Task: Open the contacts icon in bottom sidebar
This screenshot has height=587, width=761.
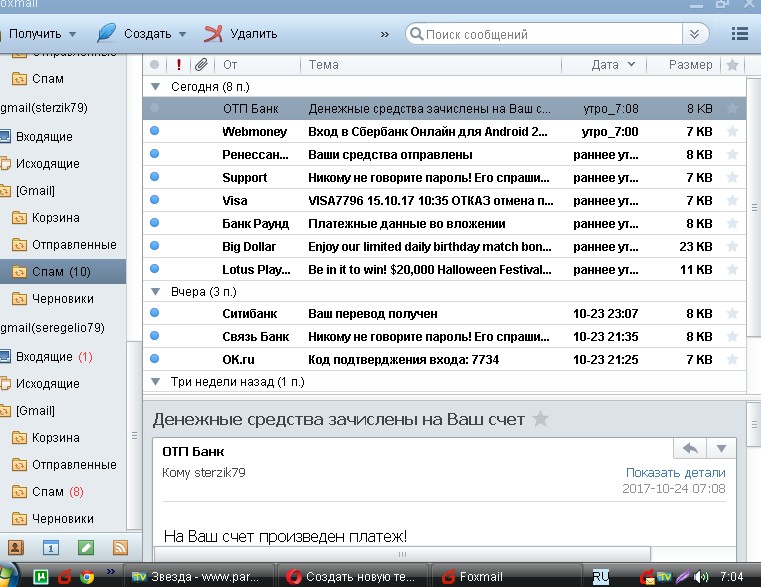Action: pyautogui.click(x=16, y=547)
